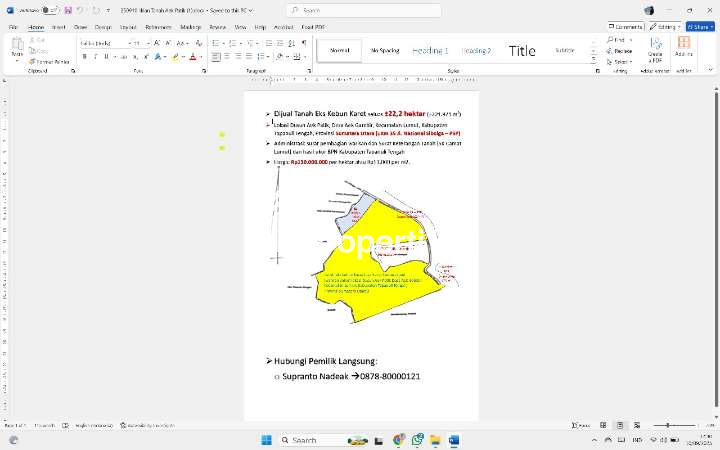Viewport: 720px width, 450px height.
Task: Toggle subscript formatting
Action: 135,56
